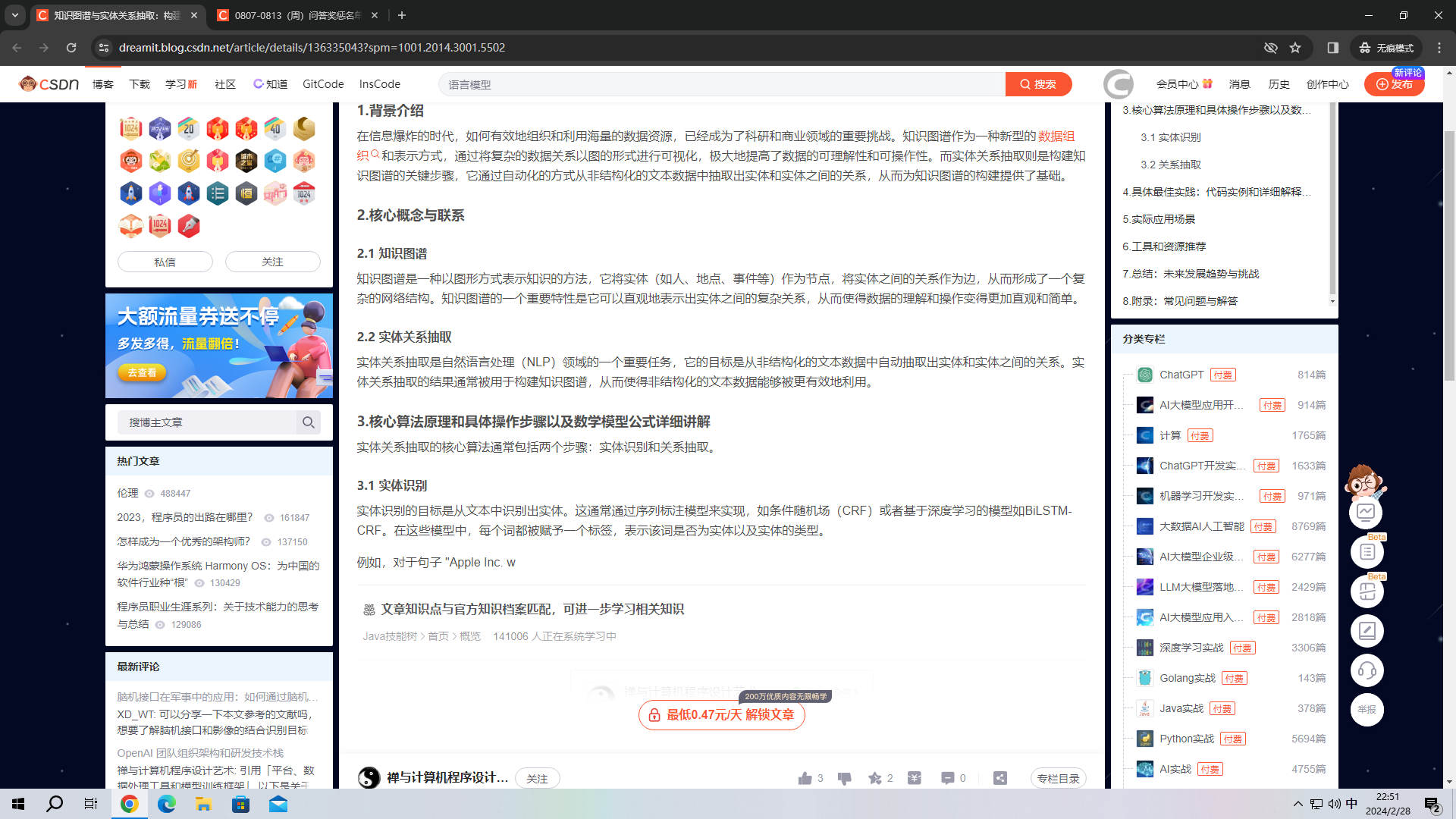Click the 关注 follow button

272,261
